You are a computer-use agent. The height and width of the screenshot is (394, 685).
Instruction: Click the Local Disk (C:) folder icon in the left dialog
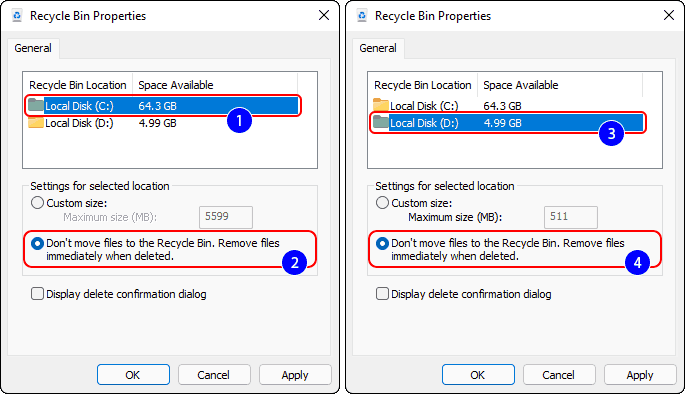click(x=36, y=105)
